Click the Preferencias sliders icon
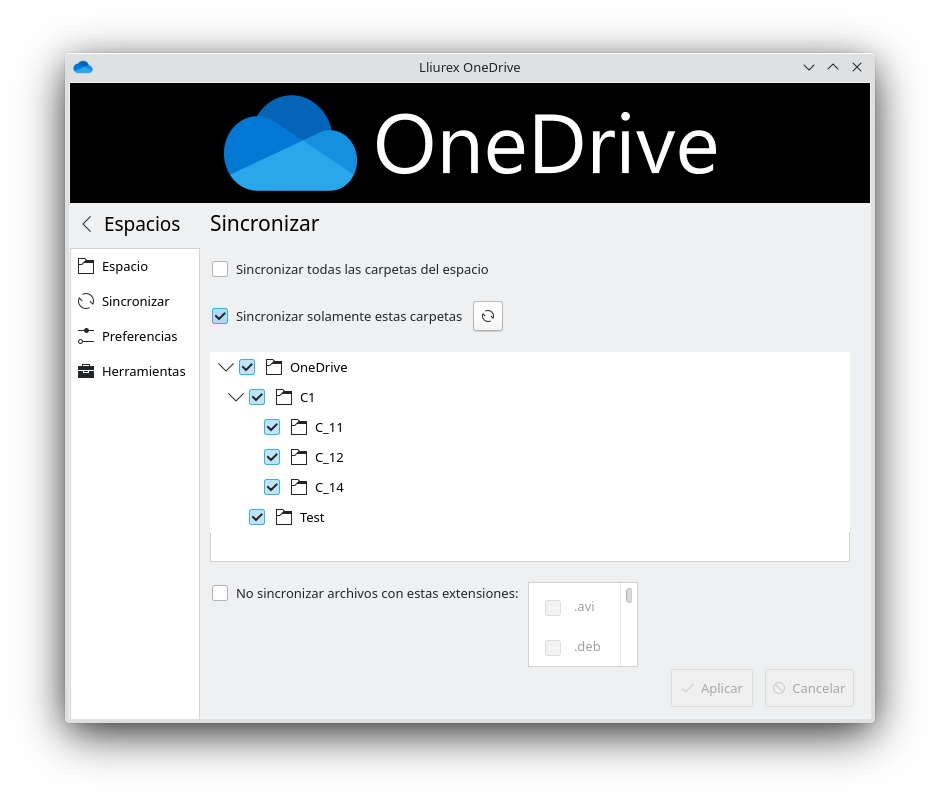Image resolution: width=940 pixels, height=800 pixels. click(x=86, y=336)
